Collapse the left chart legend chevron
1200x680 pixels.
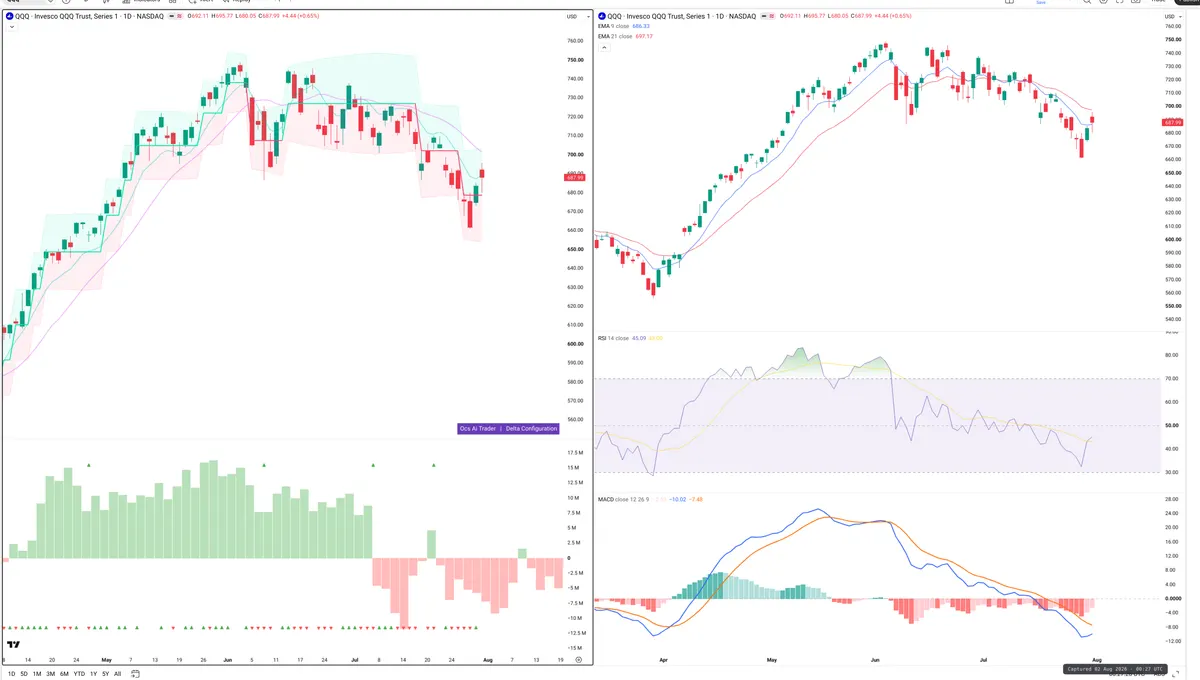(x=10, y=28)
